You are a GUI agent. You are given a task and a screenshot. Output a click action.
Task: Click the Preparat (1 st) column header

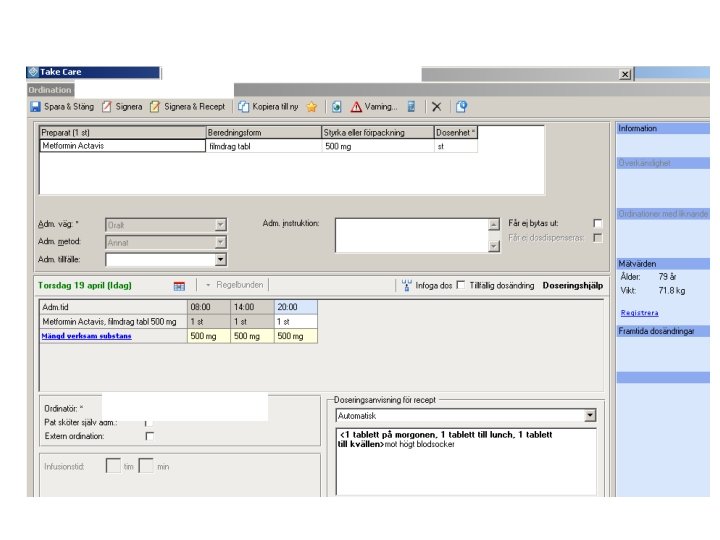123,133
